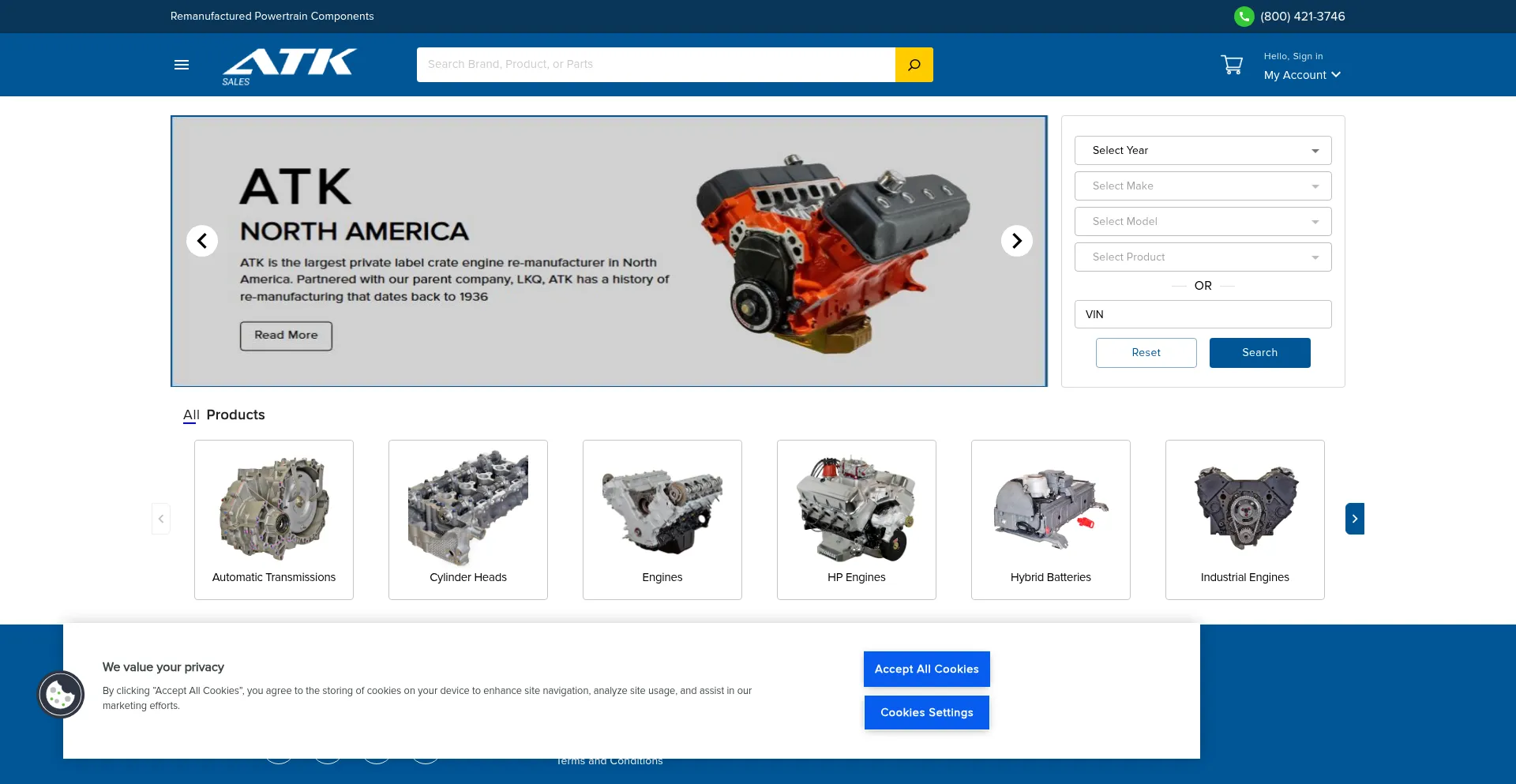Click Read More on the banner
Viewport: 1516px width, 784px height.
click(x=286, y=336)
